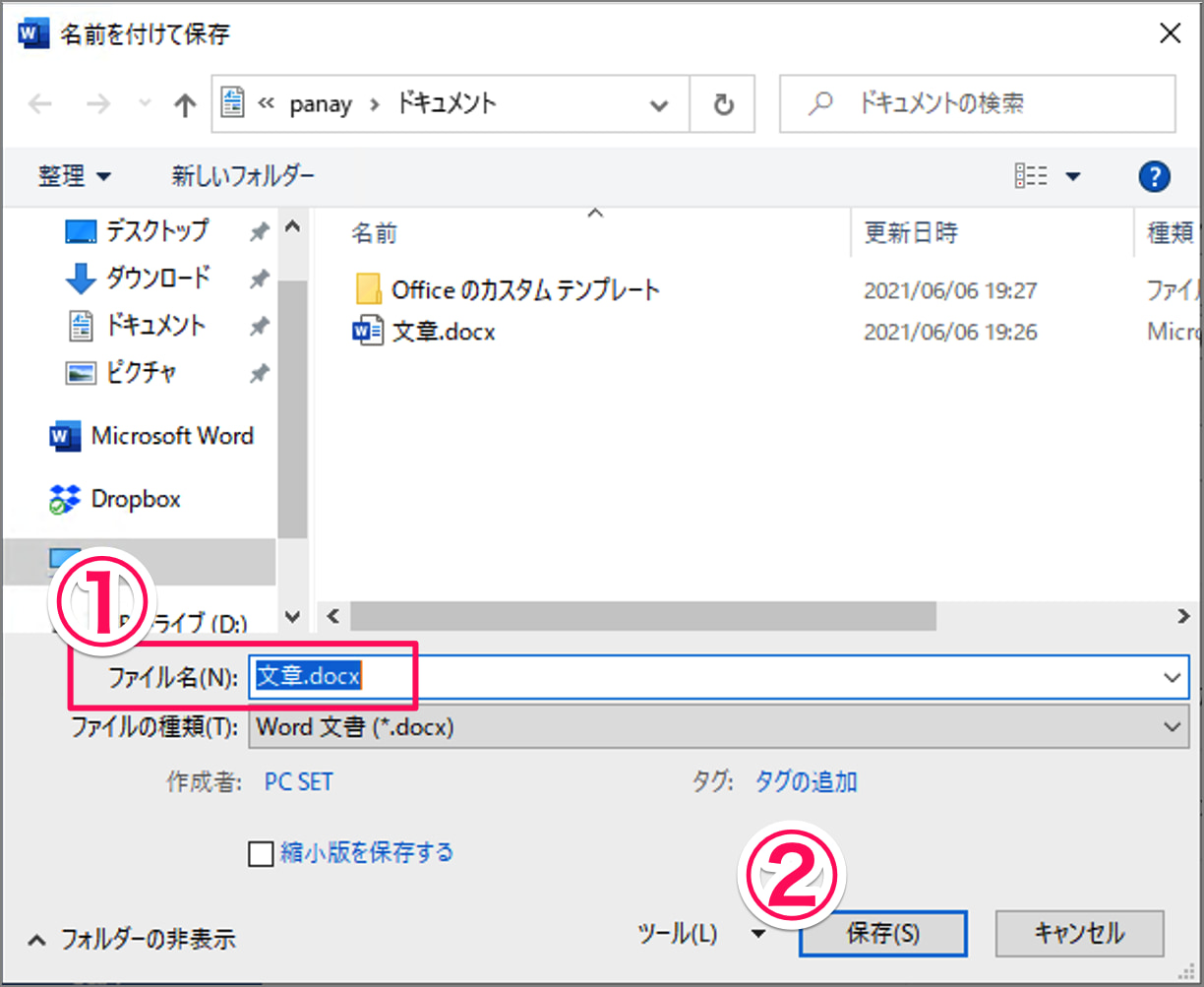Expand the address bar history dropdown

pos(659,104)
